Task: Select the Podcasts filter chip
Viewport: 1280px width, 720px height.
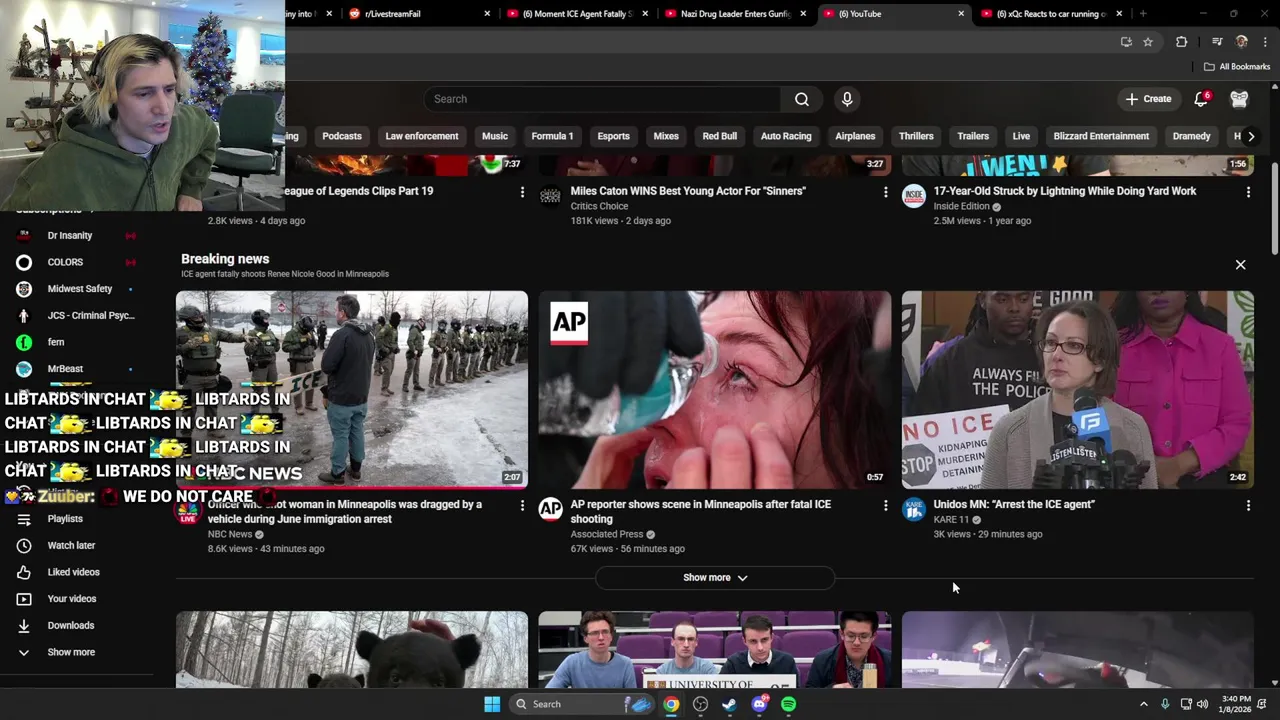Action: pos(342,136)
